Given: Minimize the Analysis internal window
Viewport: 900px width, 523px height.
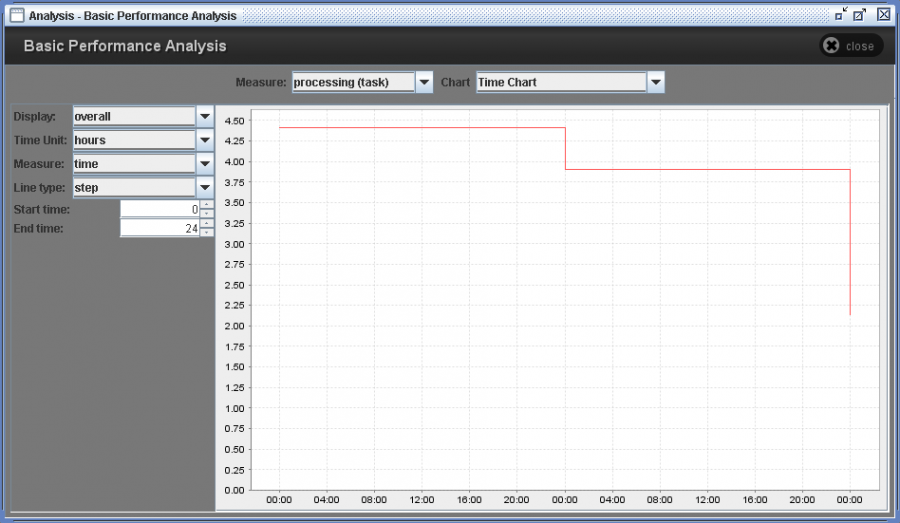Looking at the screenshot, I should [x=841, y=15].
